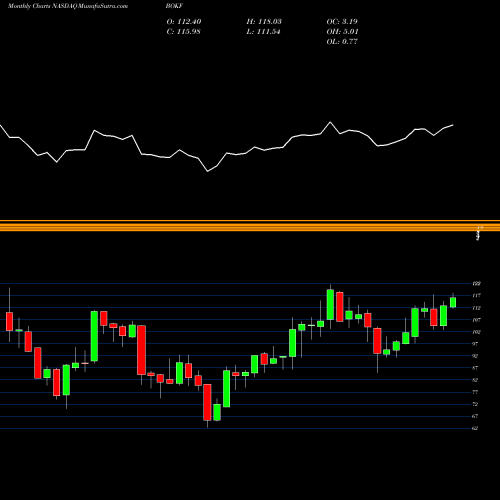Click the 122 price axis label

[x=476, y=284]
